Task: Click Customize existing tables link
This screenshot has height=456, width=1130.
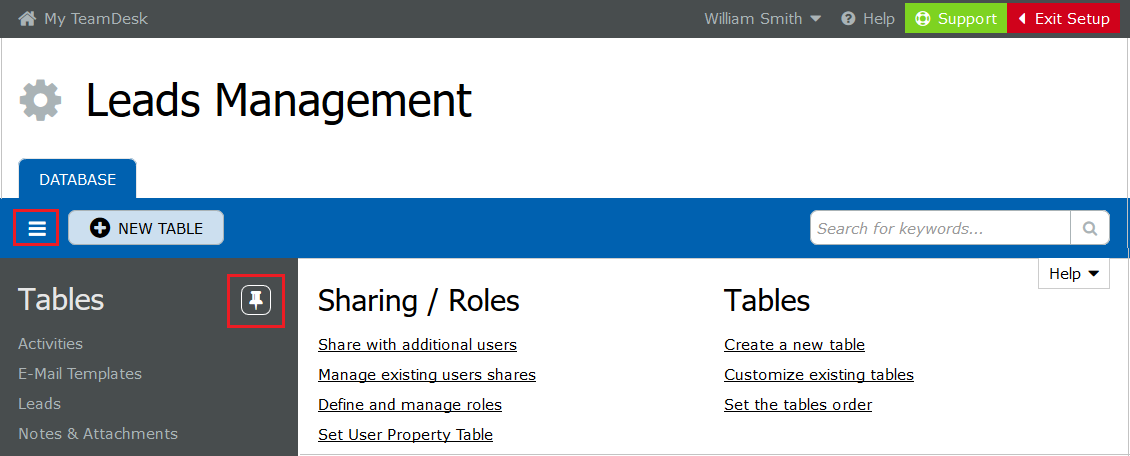Action: 819,375
